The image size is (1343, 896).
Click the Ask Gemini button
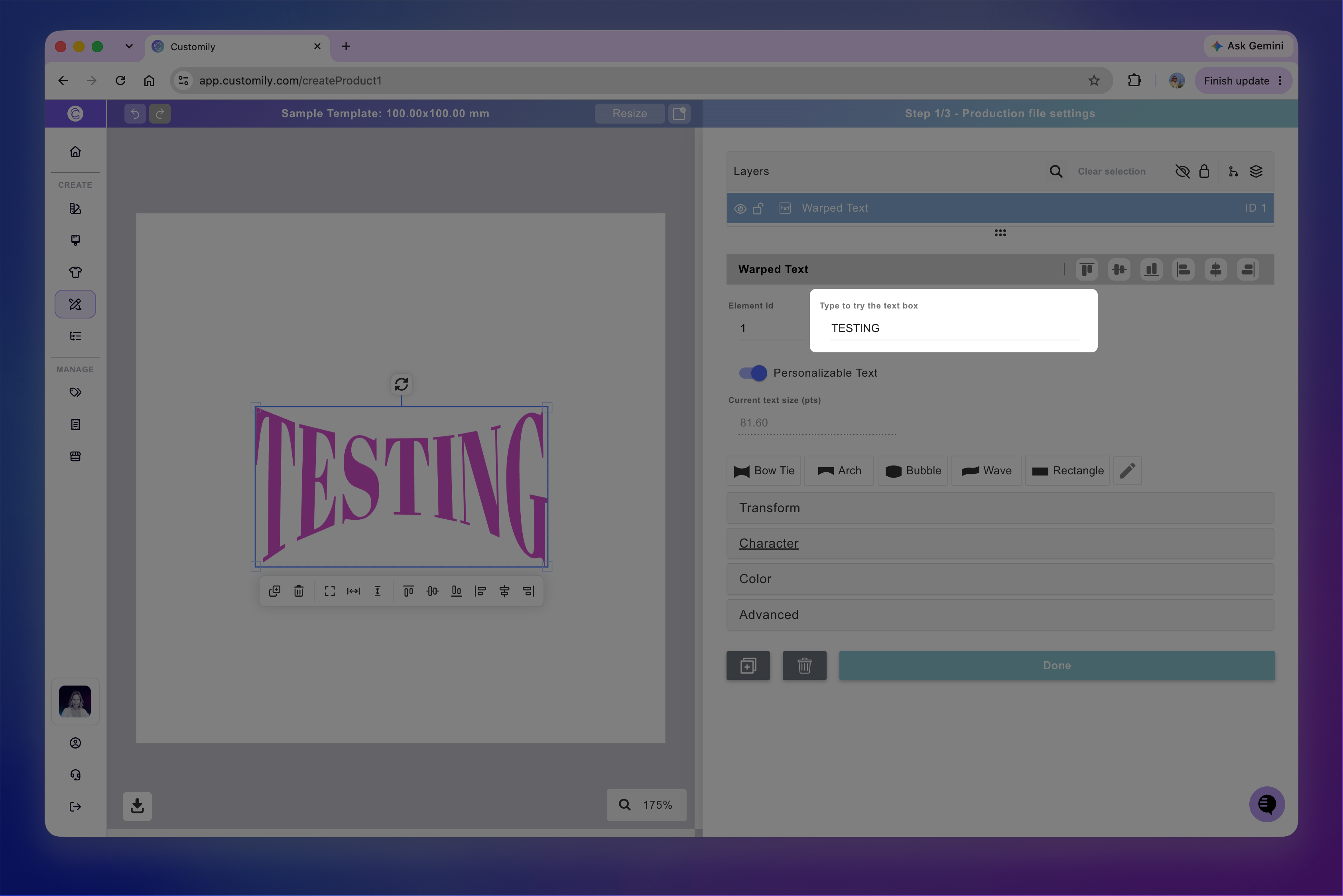1248,46
